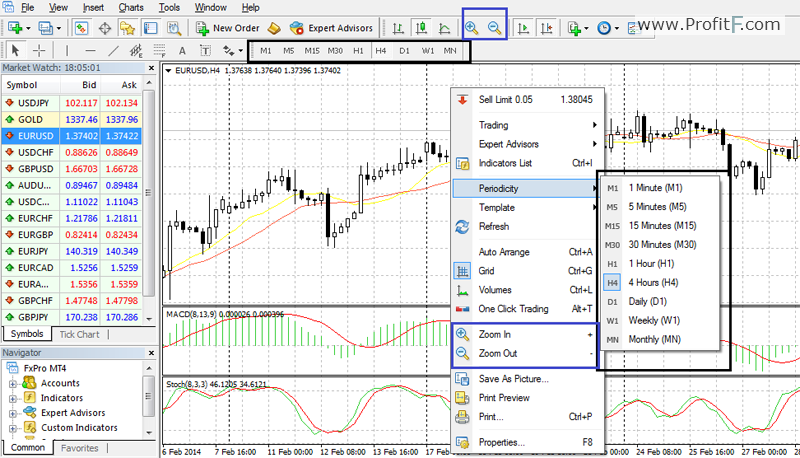Expand Custom Indicators node in Navigator

click(13, 428)
